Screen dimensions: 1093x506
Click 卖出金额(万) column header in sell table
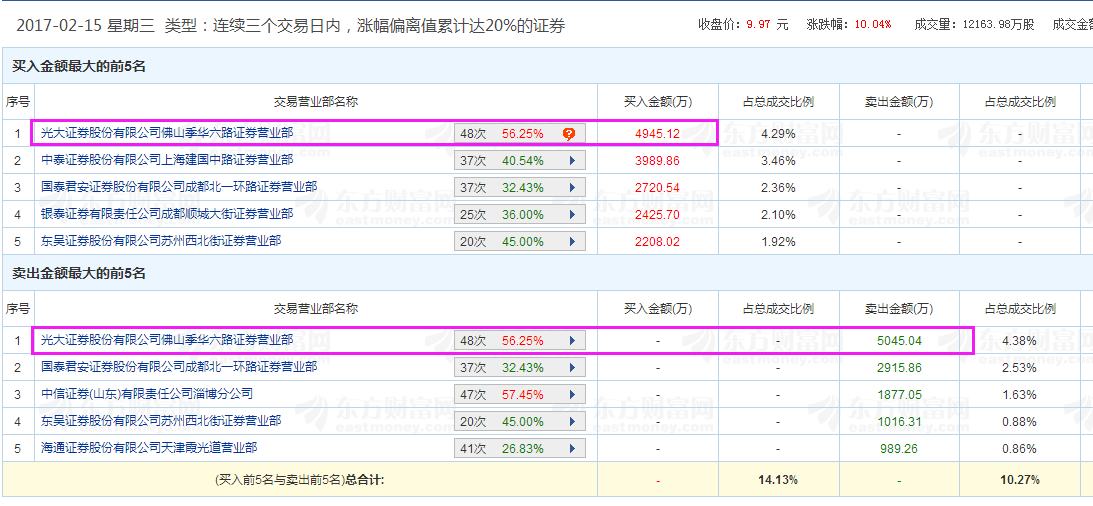pos(899,309)
